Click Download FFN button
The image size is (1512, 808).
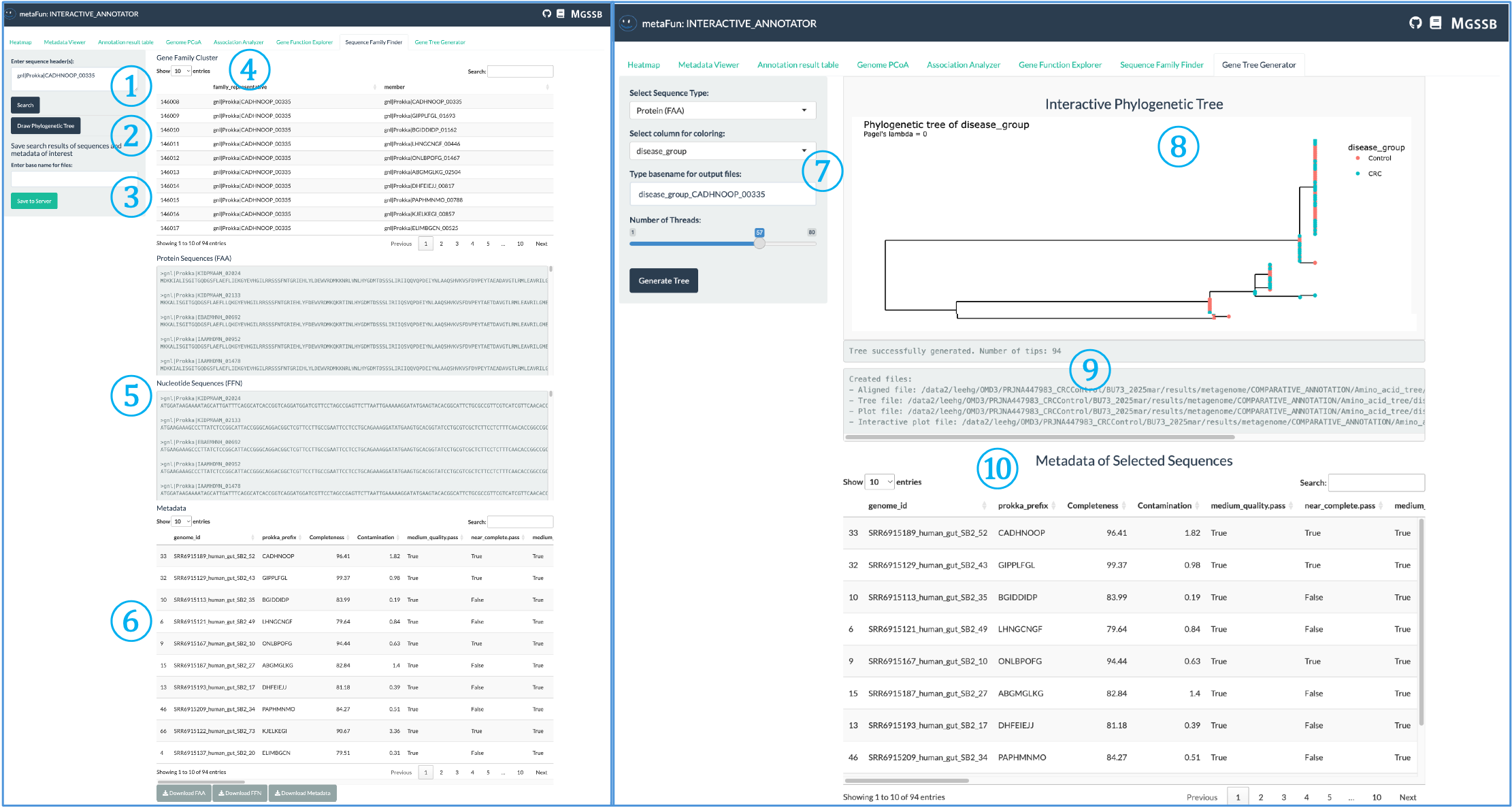click(x=240, y=793)
